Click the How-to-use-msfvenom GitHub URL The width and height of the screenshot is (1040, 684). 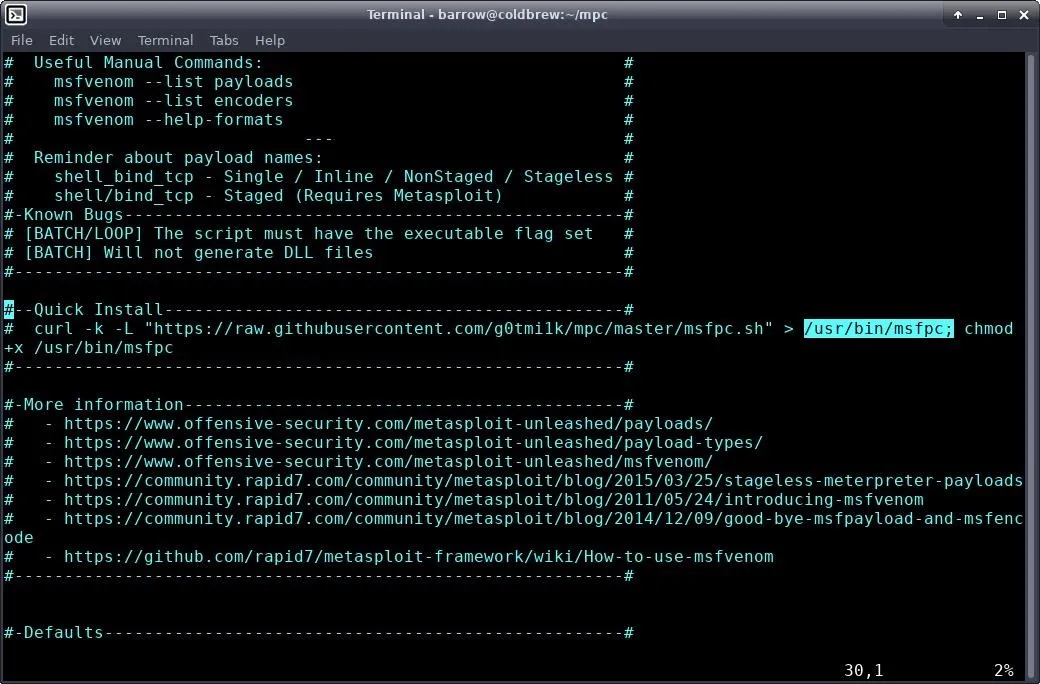[419, 557]
